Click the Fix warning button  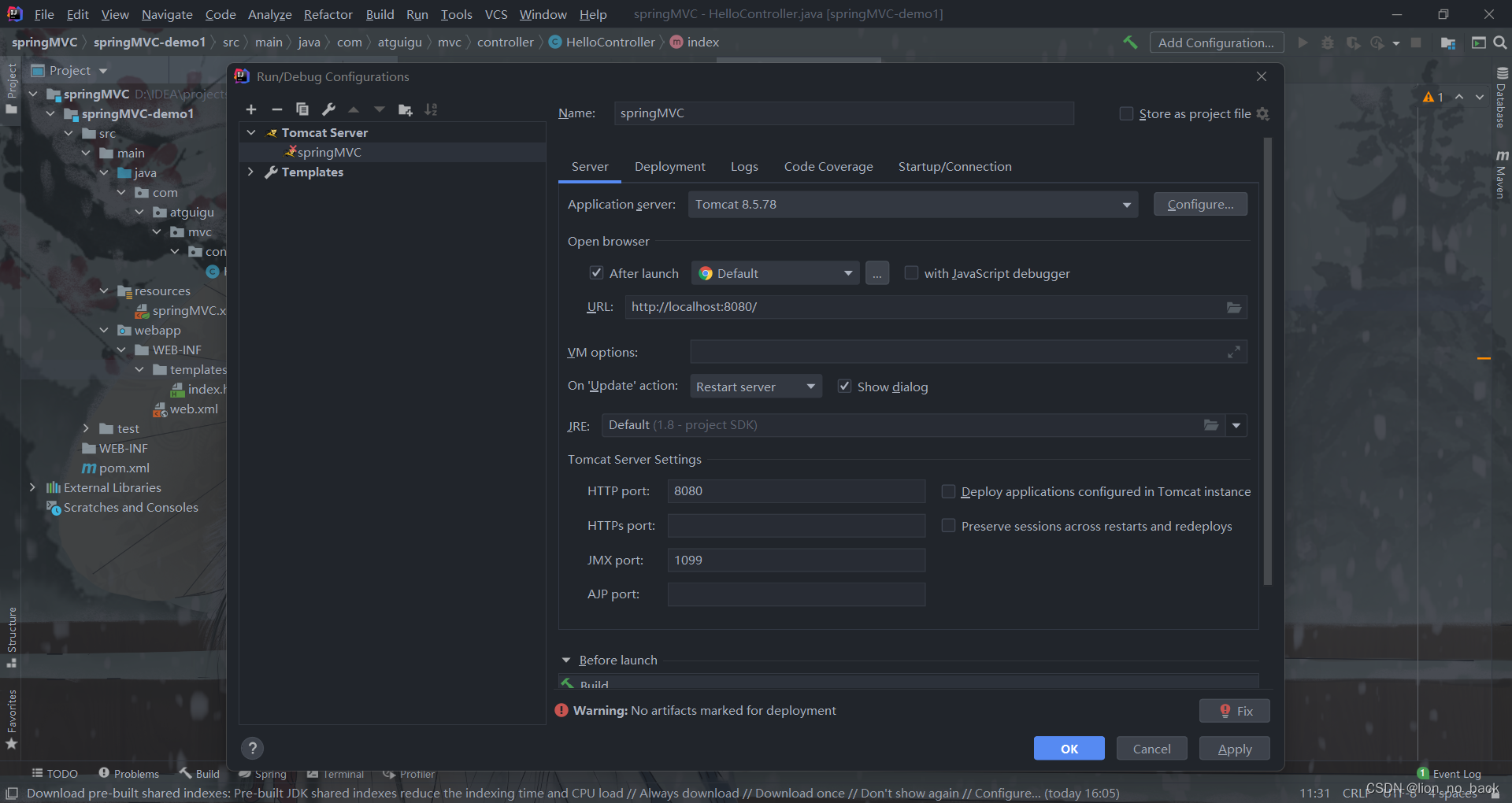[1234, 711]
